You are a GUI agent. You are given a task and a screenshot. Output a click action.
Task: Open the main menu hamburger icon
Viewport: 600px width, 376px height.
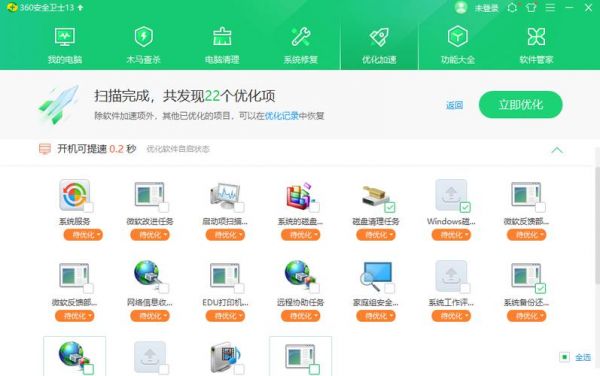(550, 8)
